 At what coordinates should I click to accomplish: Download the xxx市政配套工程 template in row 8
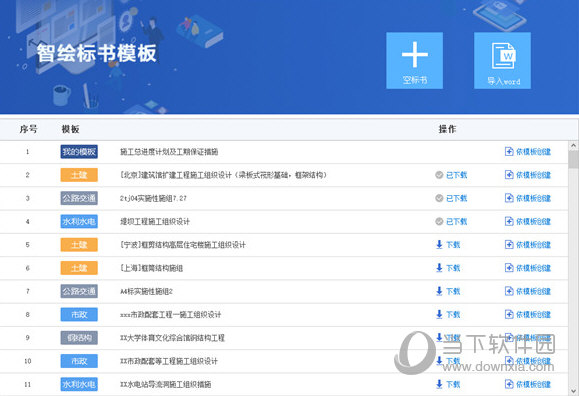click(448, 314)
